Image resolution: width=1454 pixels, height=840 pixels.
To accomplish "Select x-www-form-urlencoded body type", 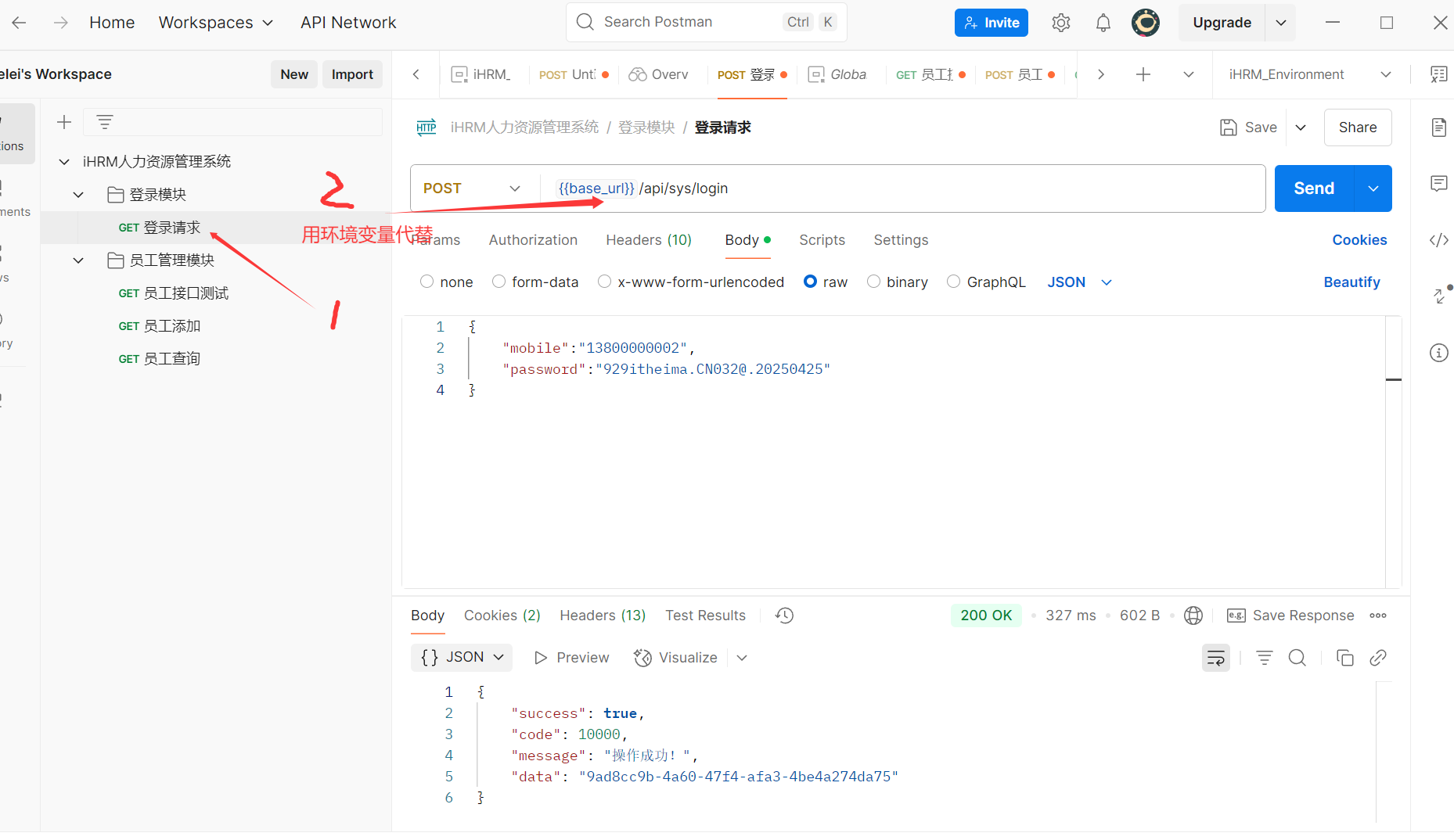I will (604, 282).
